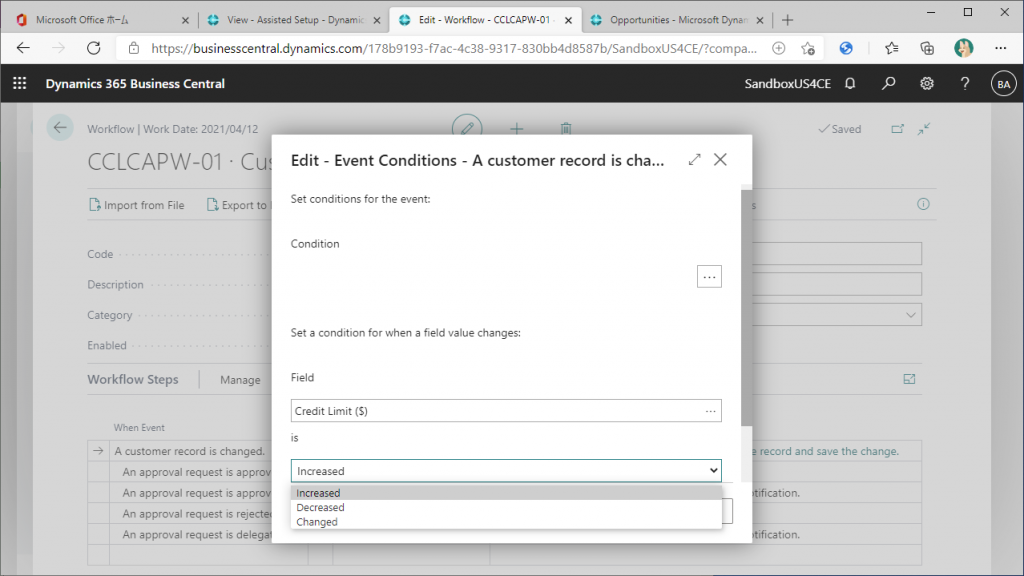Click 'An approval request is rejected' row

(x=197, y=514)
